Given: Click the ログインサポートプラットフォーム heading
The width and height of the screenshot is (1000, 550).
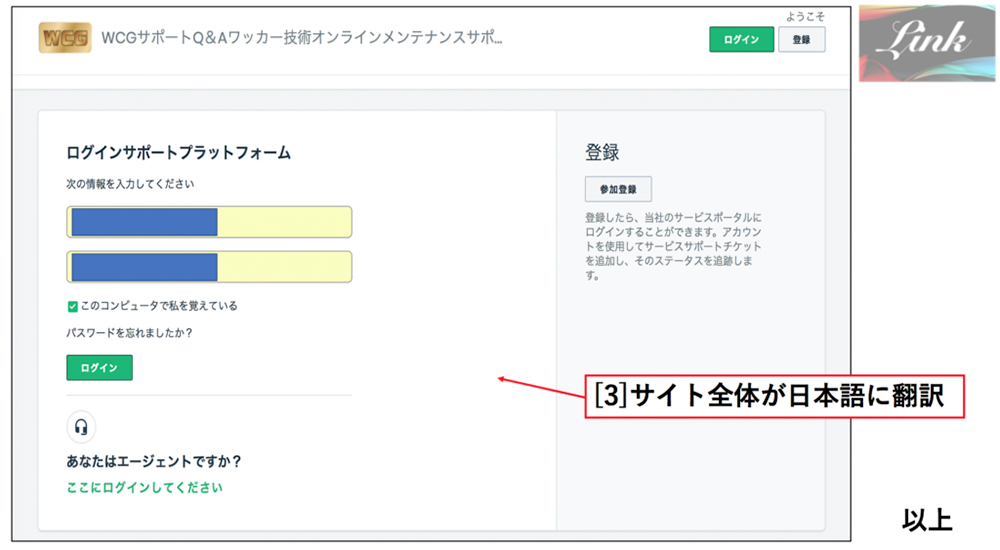Looking at the screenshot, I should 179,152.
